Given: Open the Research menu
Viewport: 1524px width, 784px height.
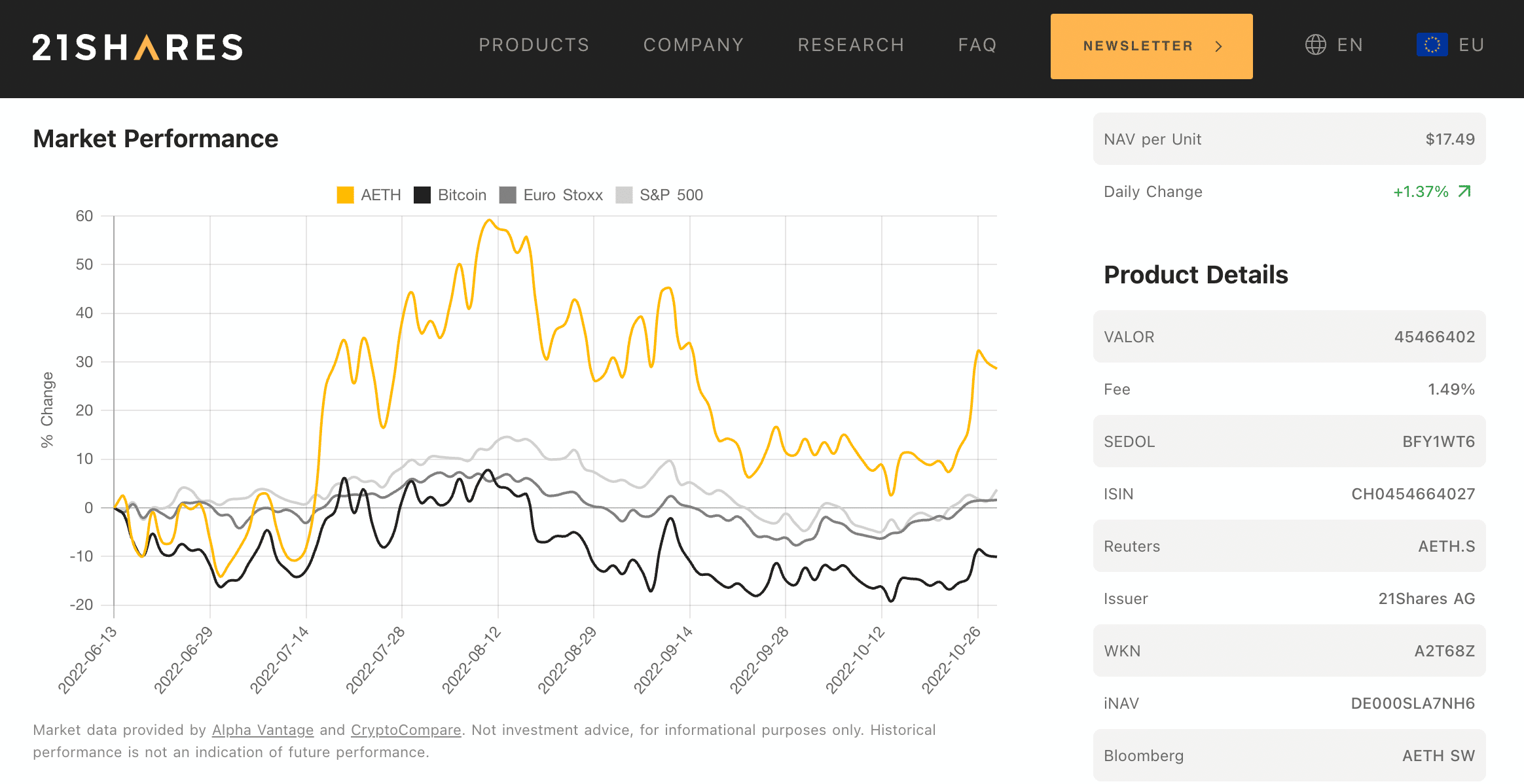Looking at the screenshot, I should 851,45.
